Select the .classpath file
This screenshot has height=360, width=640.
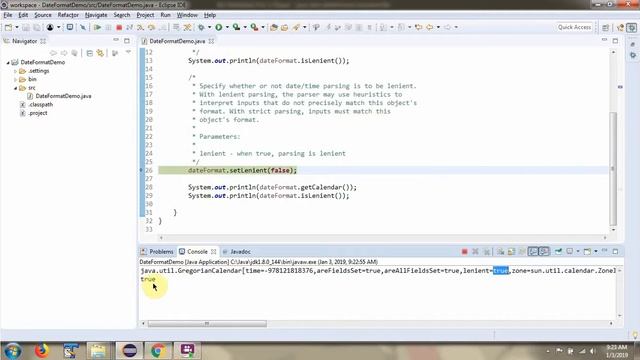40,104
